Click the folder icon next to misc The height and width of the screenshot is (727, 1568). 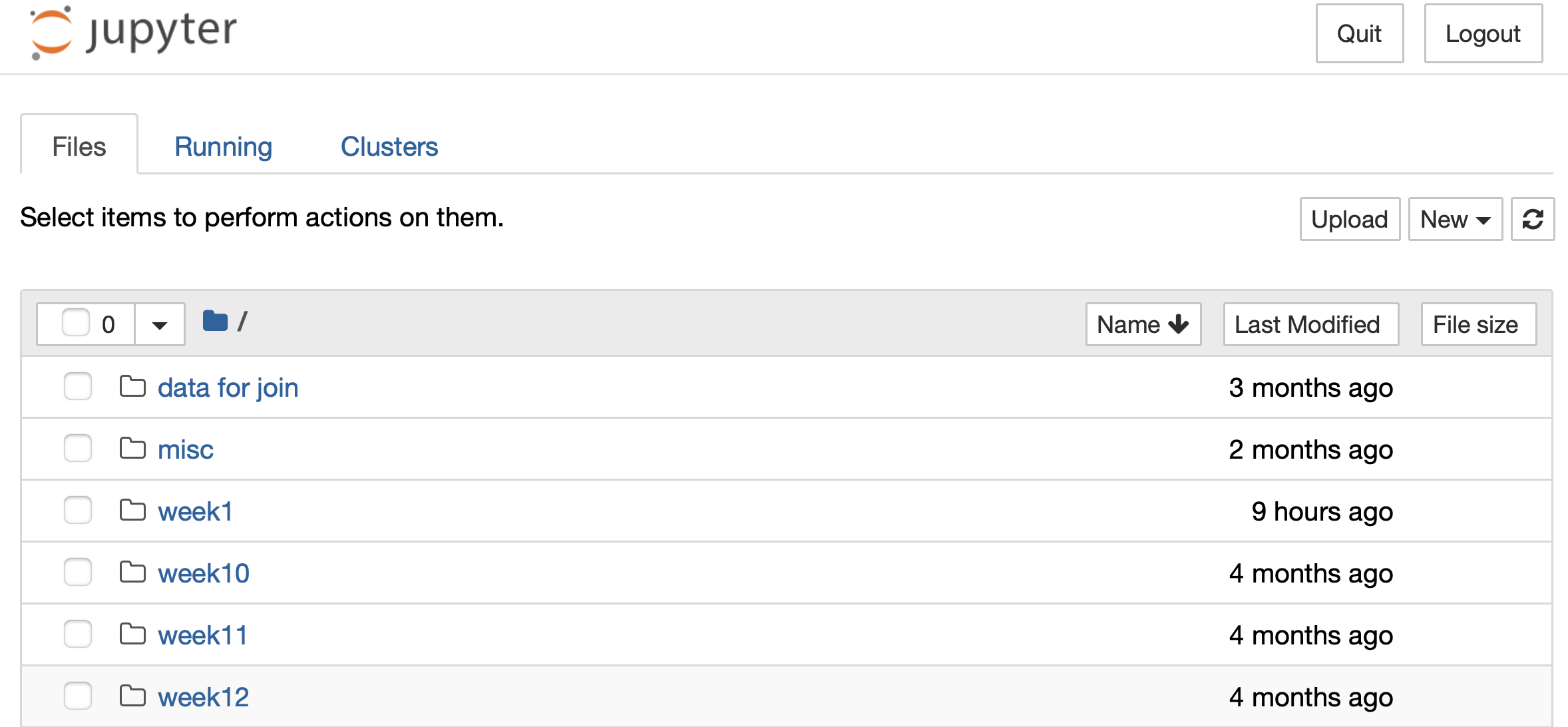click(x=133, y=448)
